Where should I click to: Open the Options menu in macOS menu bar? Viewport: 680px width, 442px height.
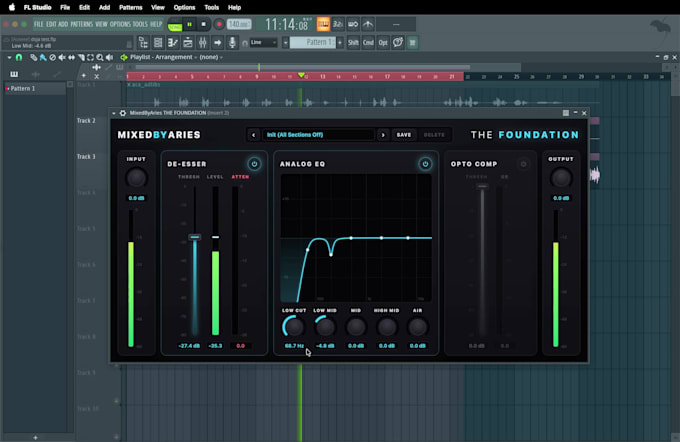tap(184, 7)
